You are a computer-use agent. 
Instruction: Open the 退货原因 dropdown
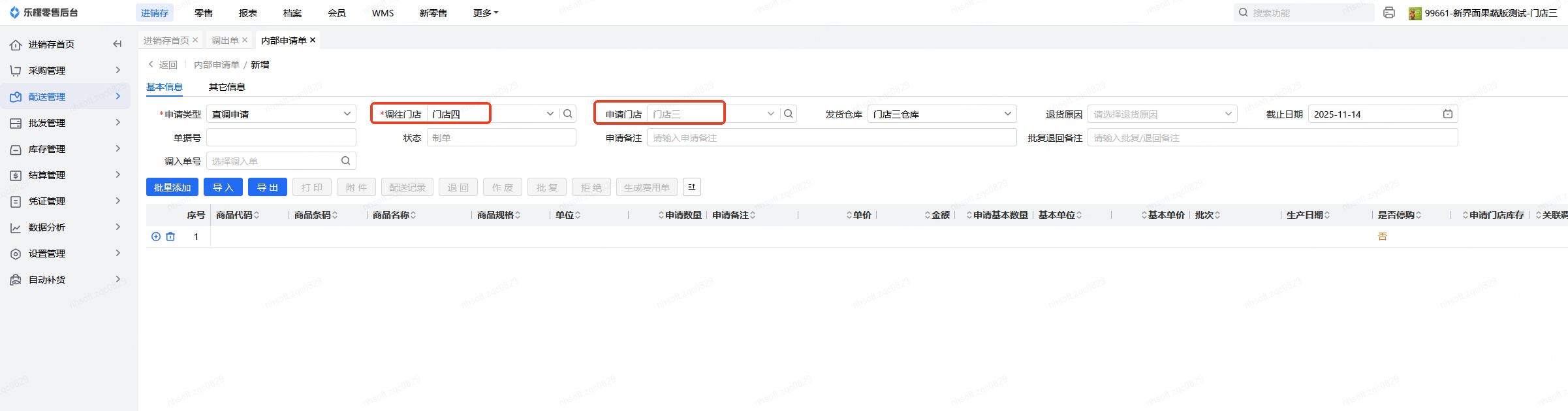pyautogui.click(x=1163, y=114)
